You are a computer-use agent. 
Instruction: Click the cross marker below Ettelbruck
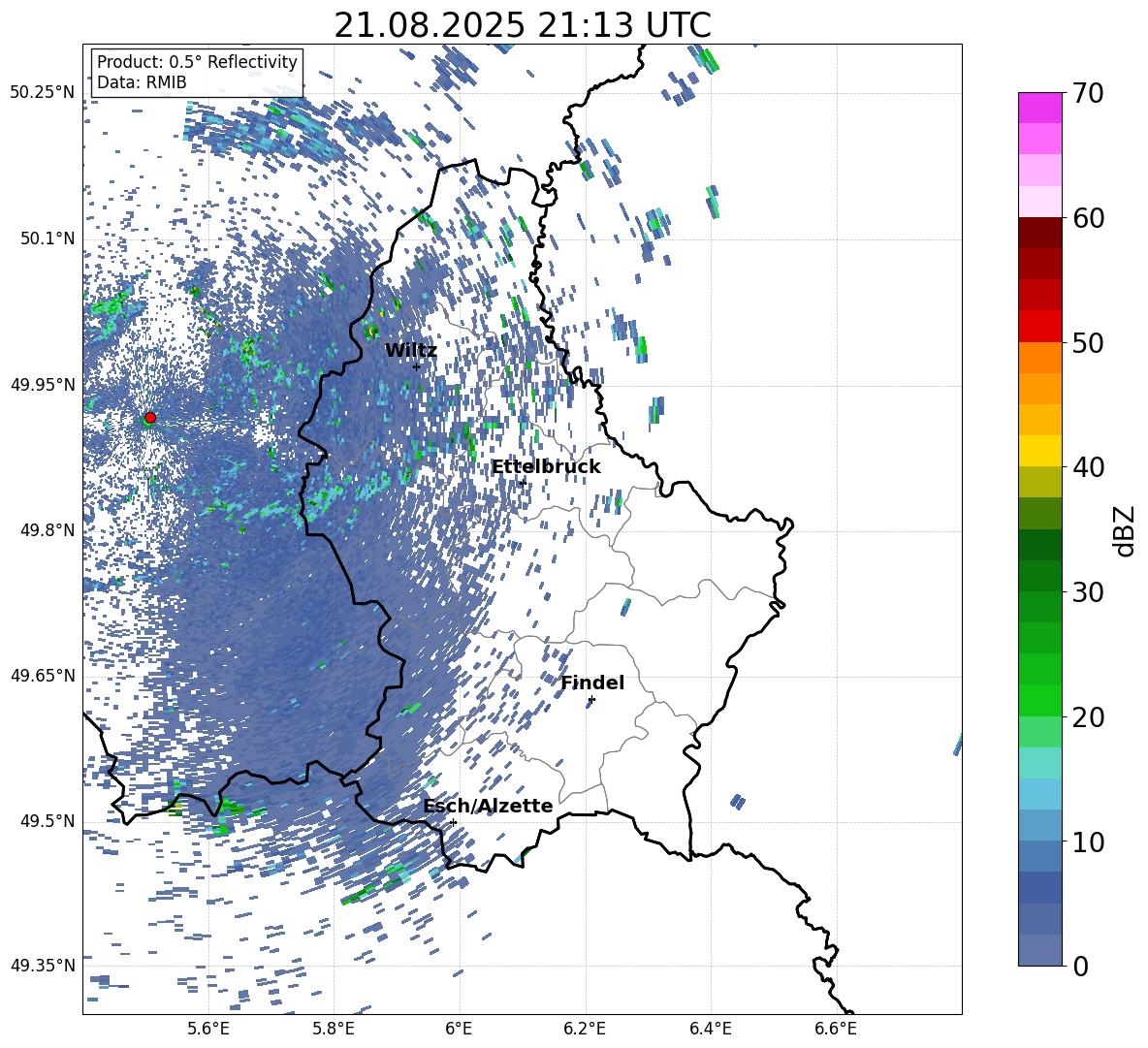pos(522,483)
